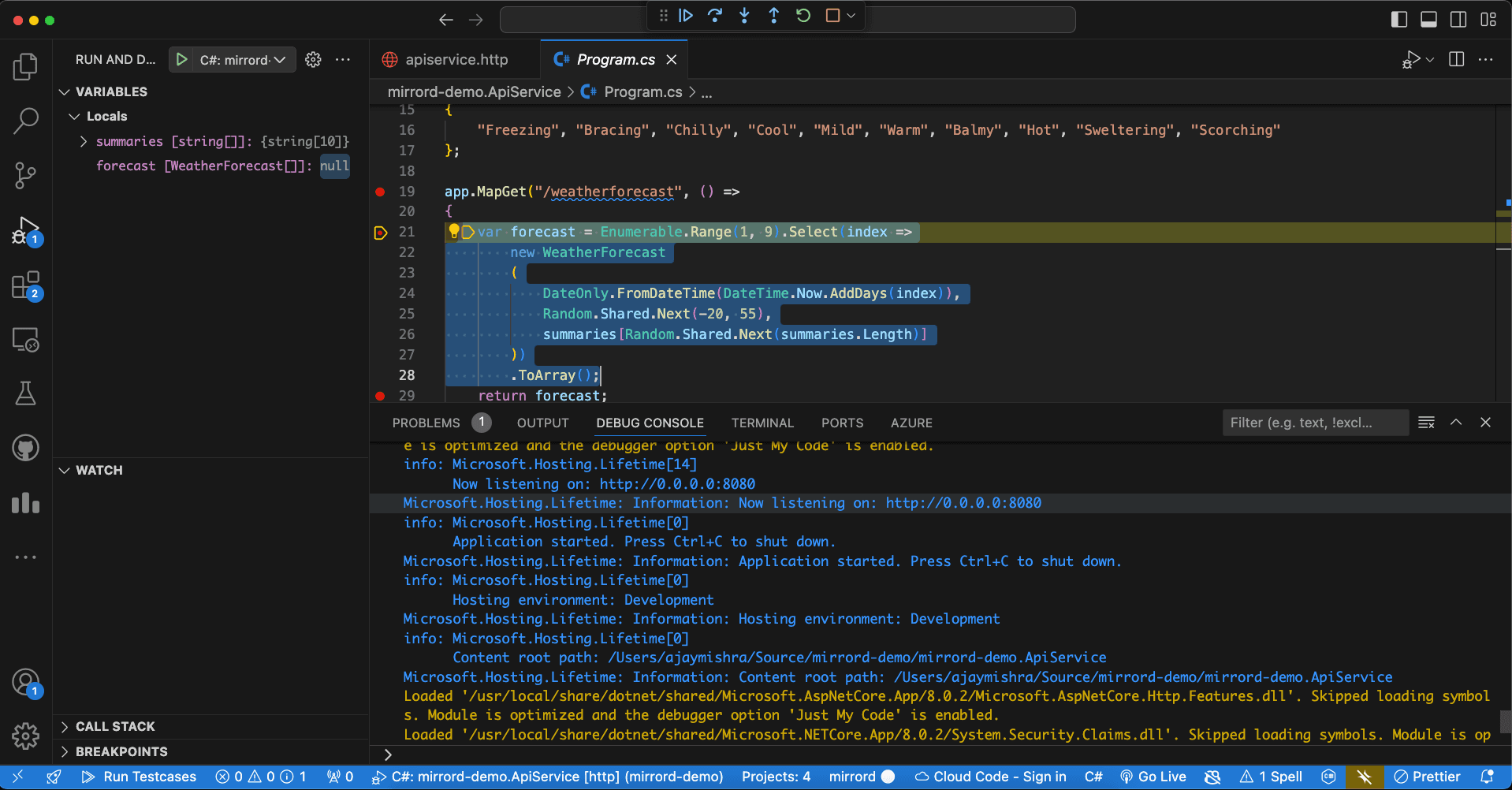Open launch.json via the gear icon

[313, 60]
